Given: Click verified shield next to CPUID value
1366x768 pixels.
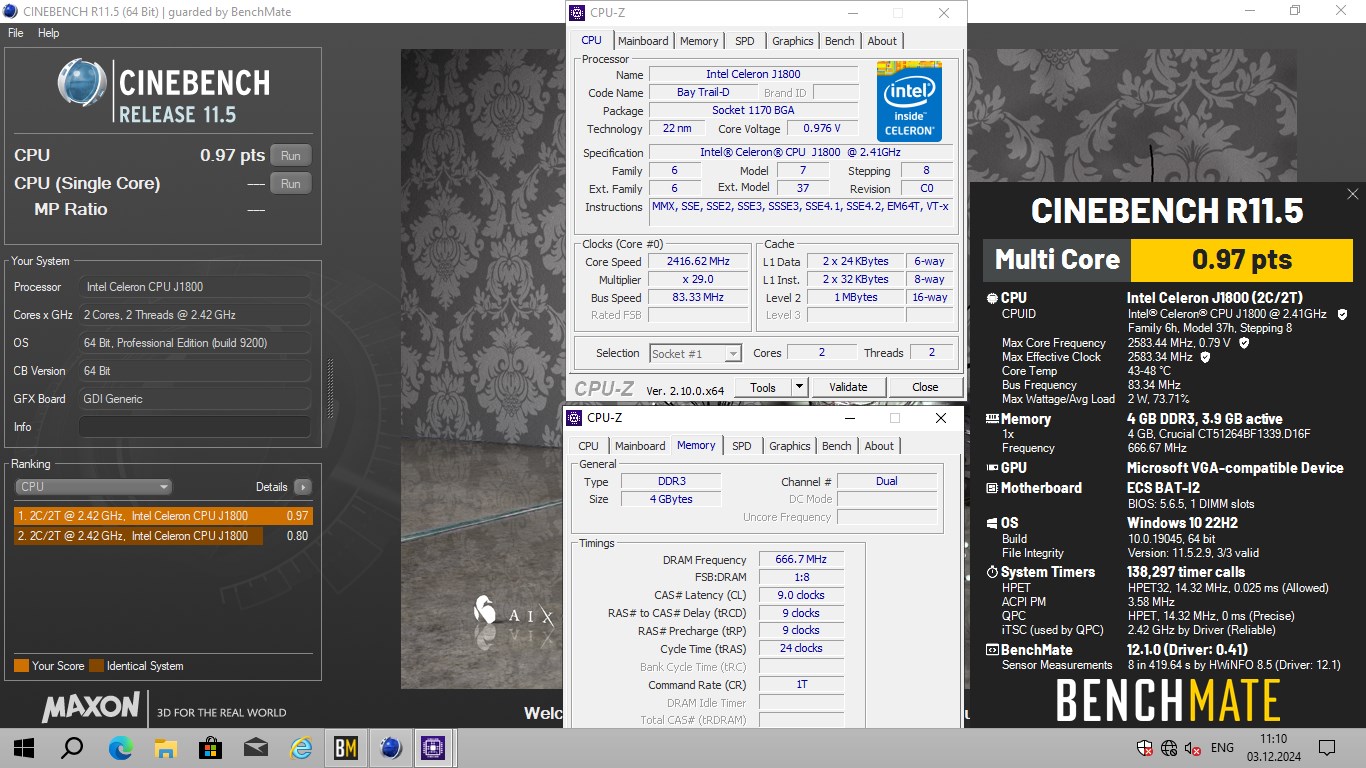Looking at the screenshot, I should tap(1342, 314).
